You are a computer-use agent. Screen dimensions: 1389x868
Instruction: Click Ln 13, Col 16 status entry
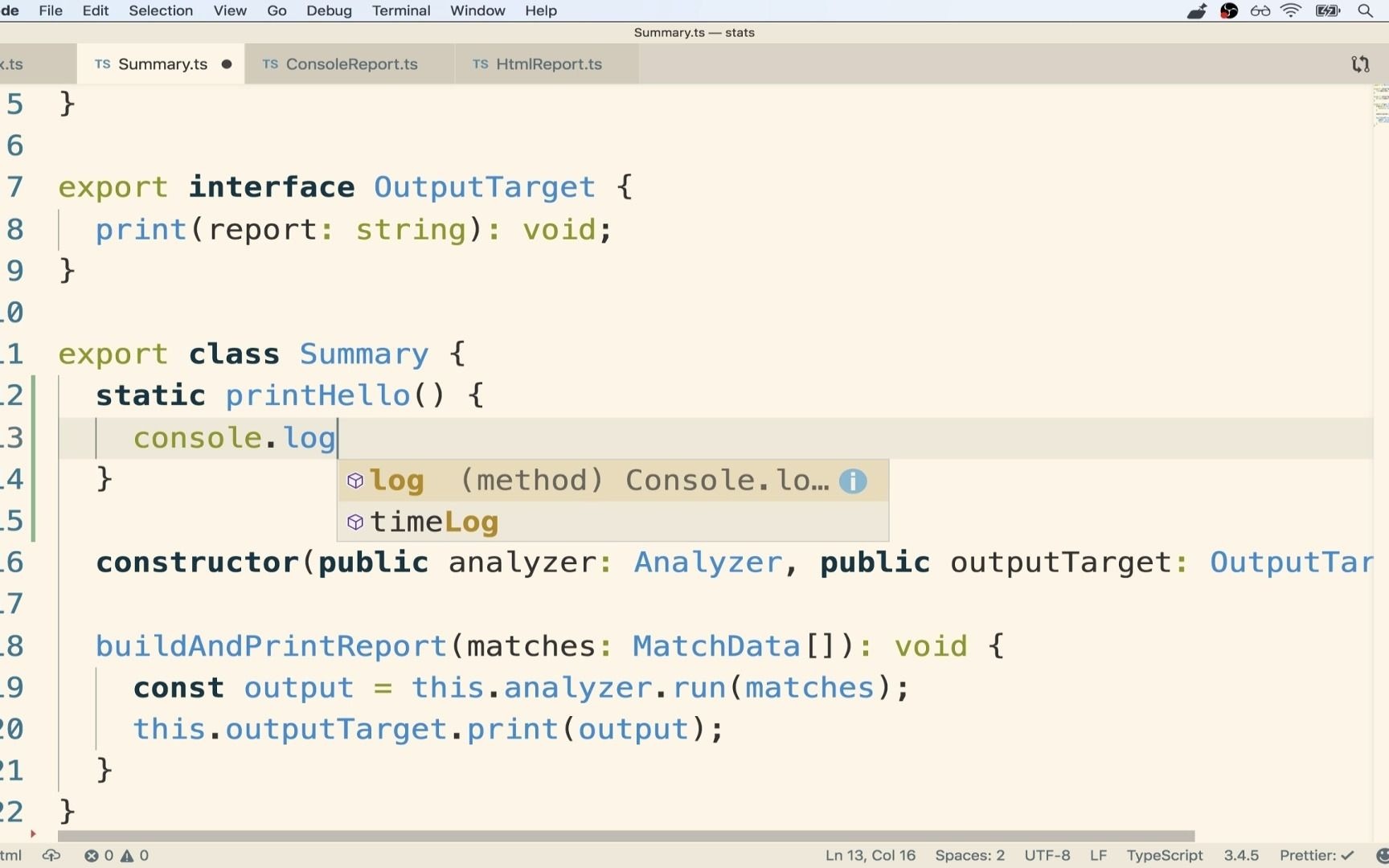[x=871, y=855]
